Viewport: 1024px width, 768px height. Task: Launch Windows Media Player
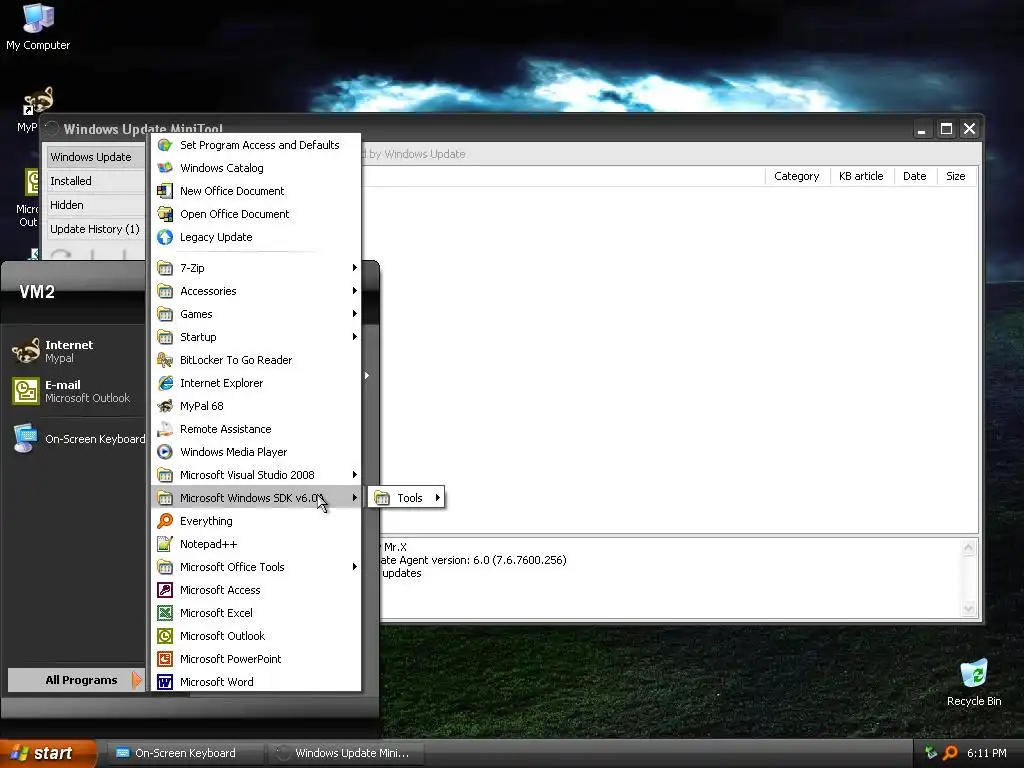click(256, 452)
